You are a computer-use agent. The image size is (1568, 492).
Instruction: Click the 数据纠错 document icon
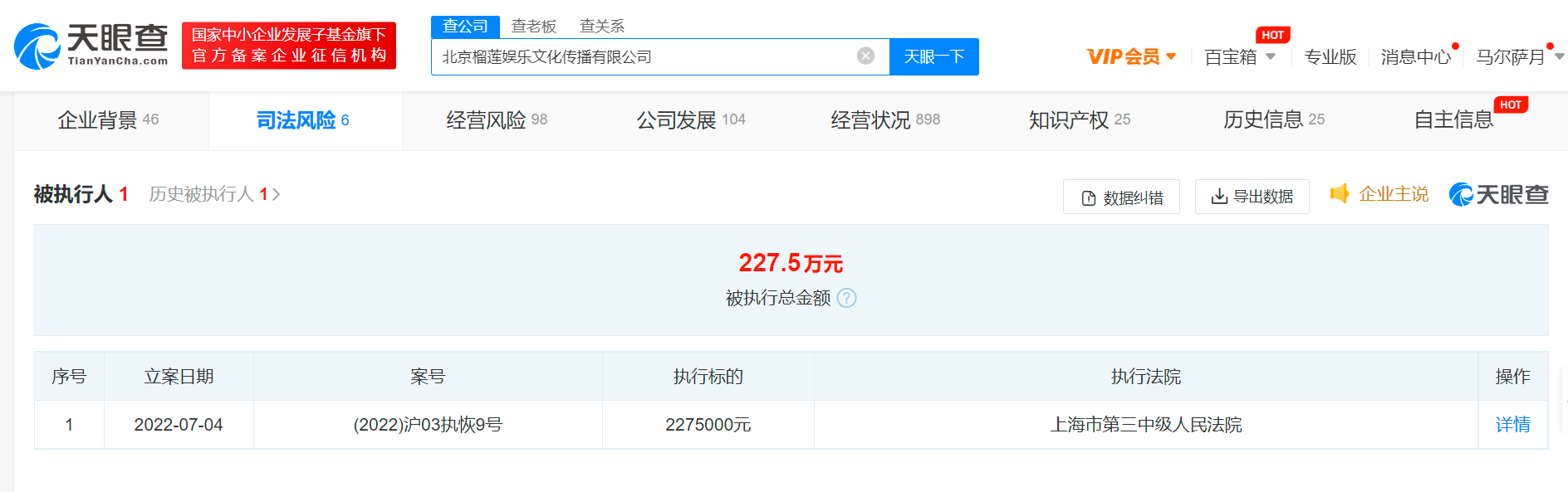point(1088,198)
